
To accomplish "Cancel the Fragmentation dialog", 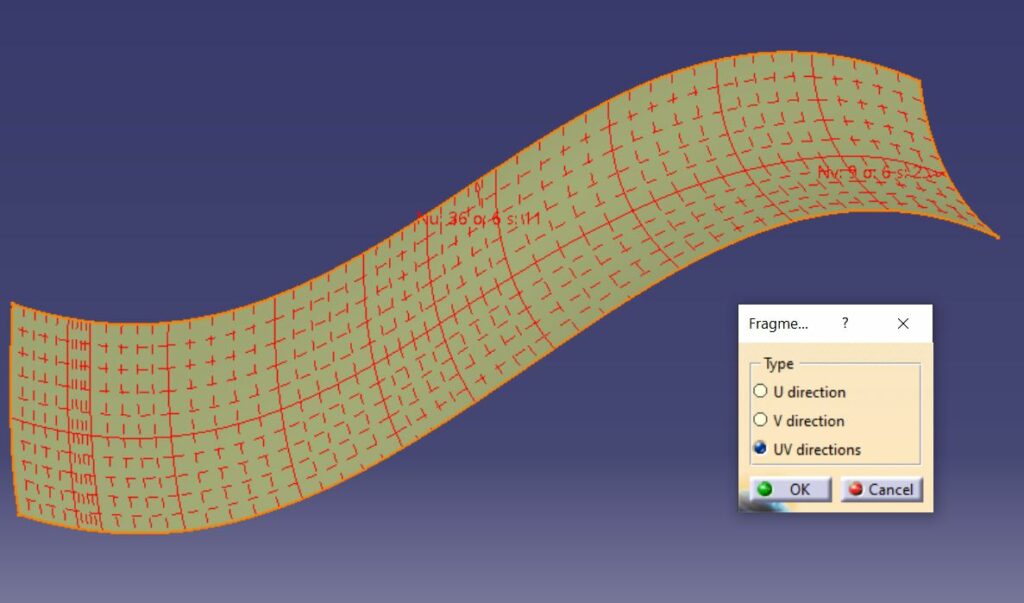I will [882, 489].
